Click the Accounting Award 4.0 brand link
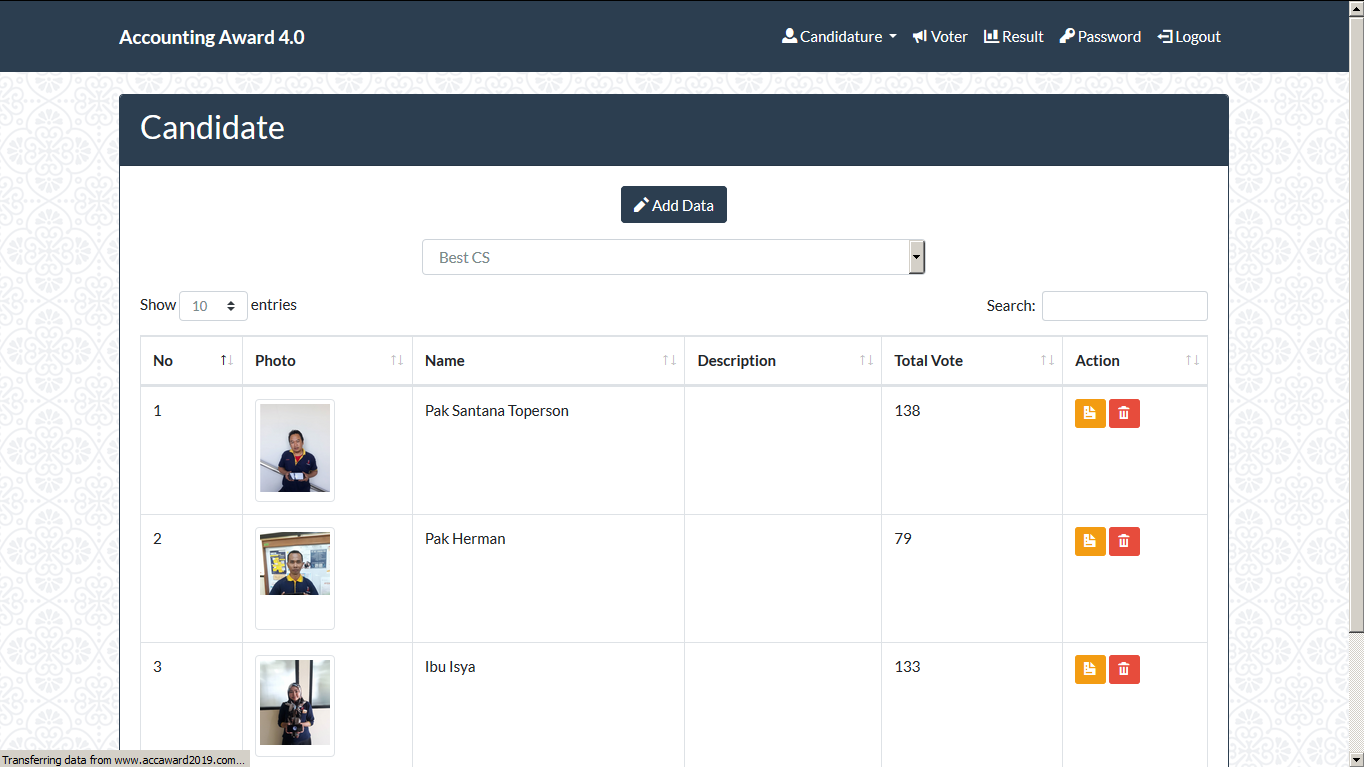 pyautogui.click(x=212, y=37)
